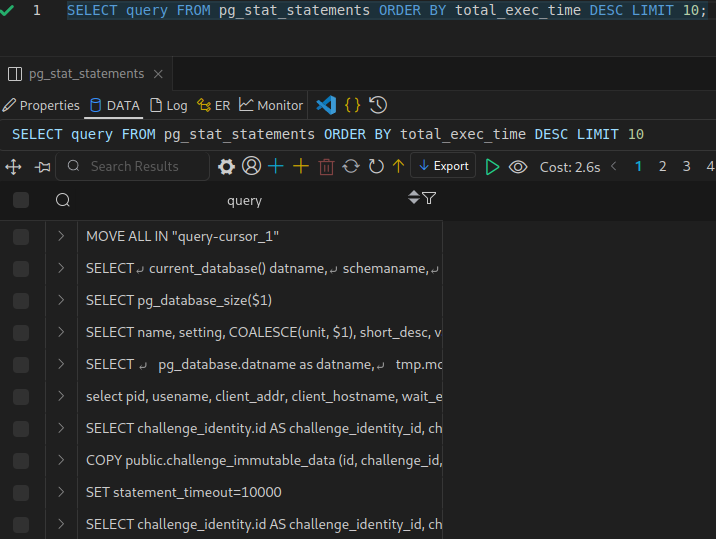Click the four-arrow move icon

point(13,167)
